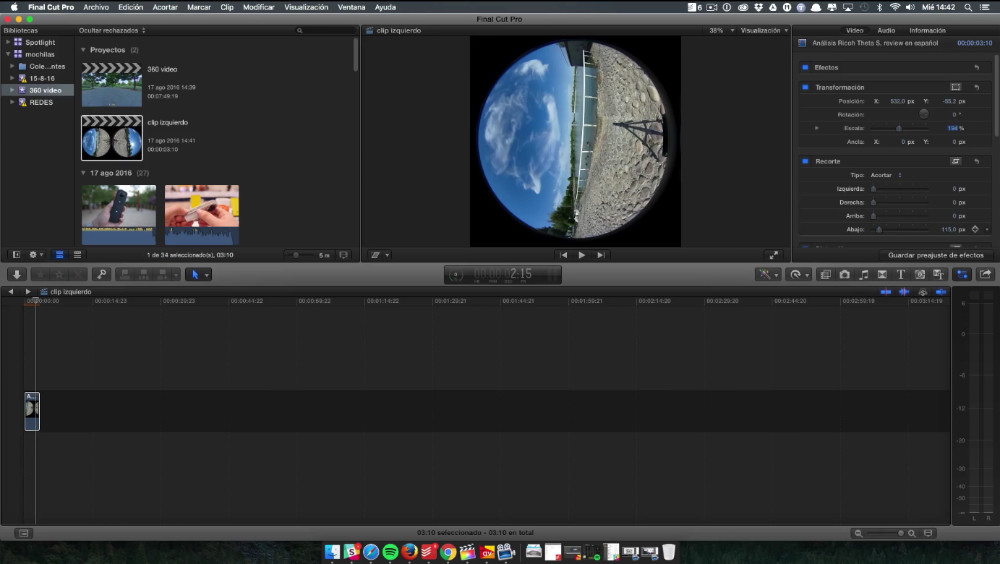Disable the Transformación checkbox
The width and height of the screenshot is (1000, 564).
(x=805, y=87)
